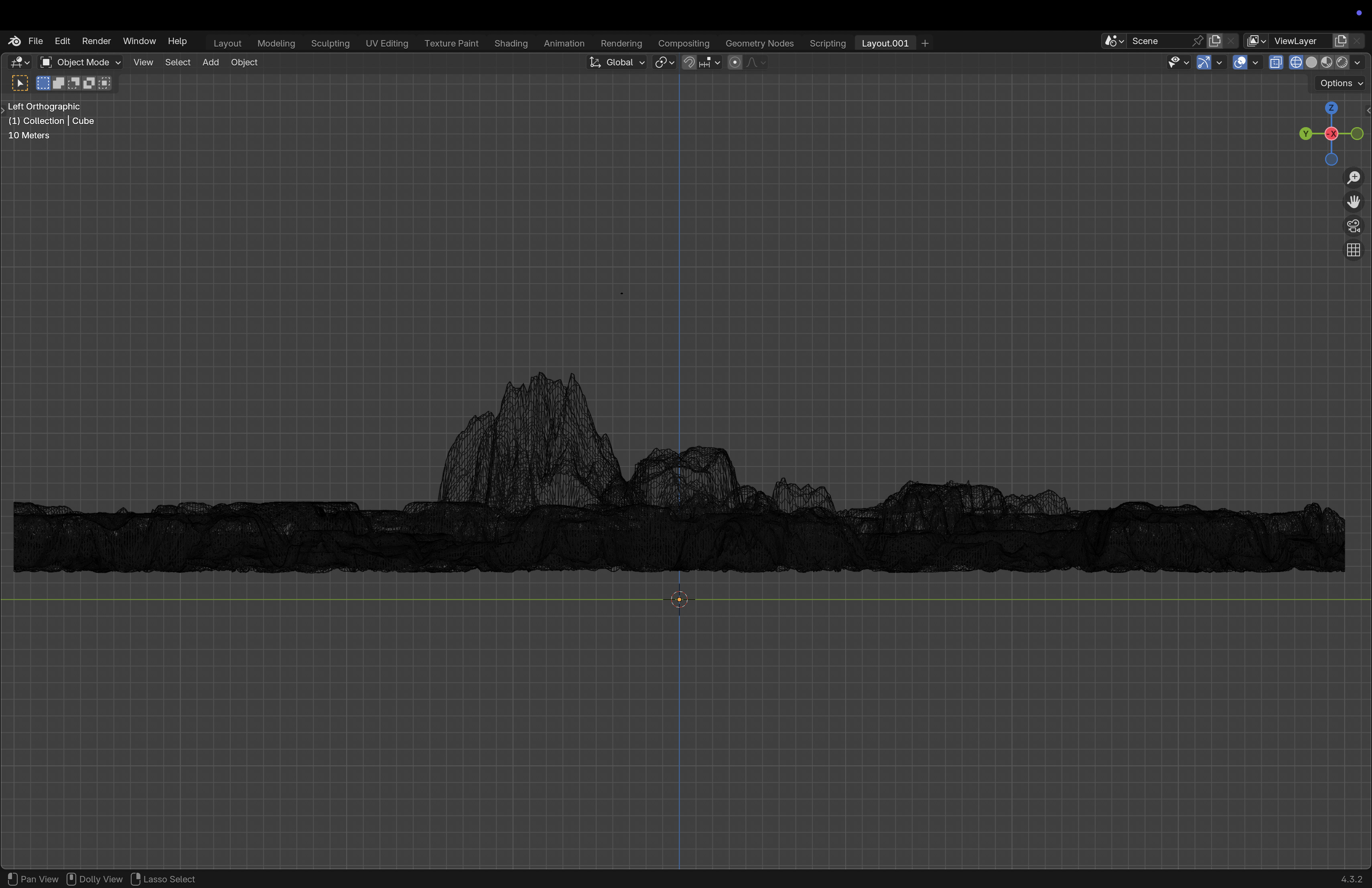
Task: Open the overlays options dropdown
Action: [1255, 62]
